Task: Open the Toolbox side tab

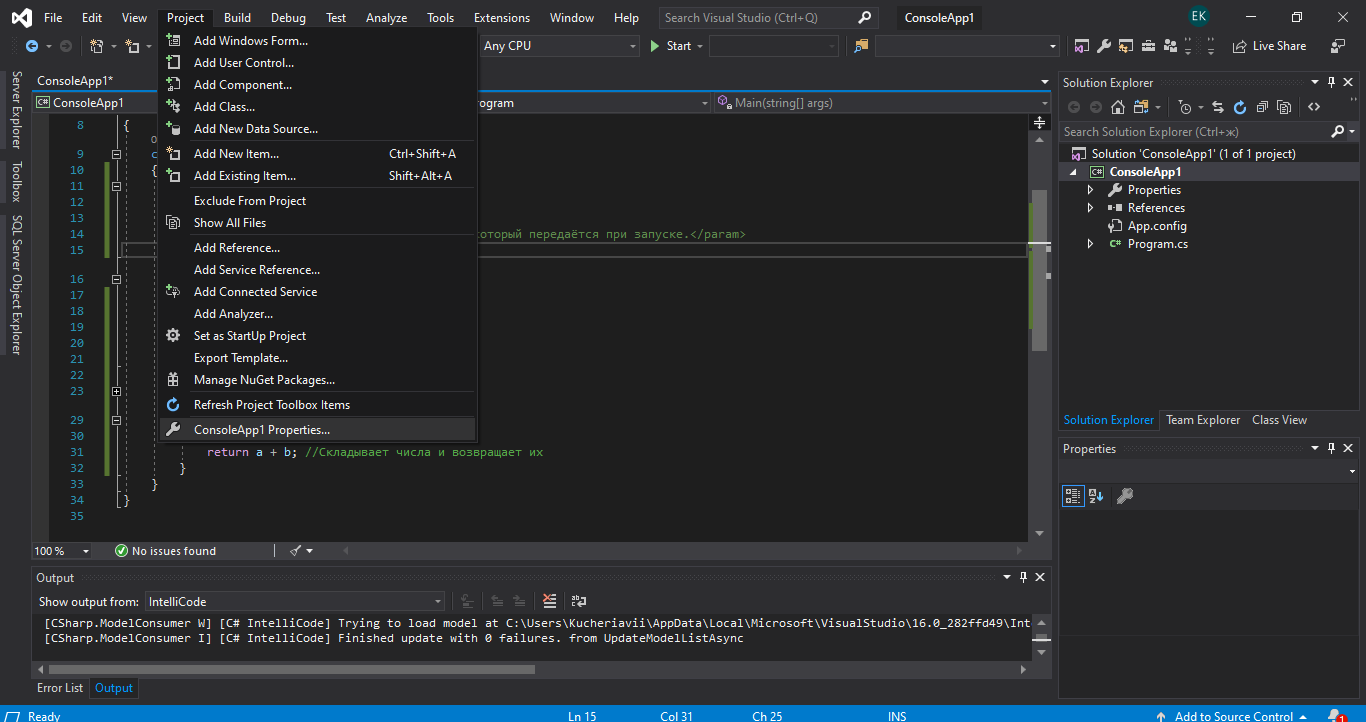Action: pos(16,181)
